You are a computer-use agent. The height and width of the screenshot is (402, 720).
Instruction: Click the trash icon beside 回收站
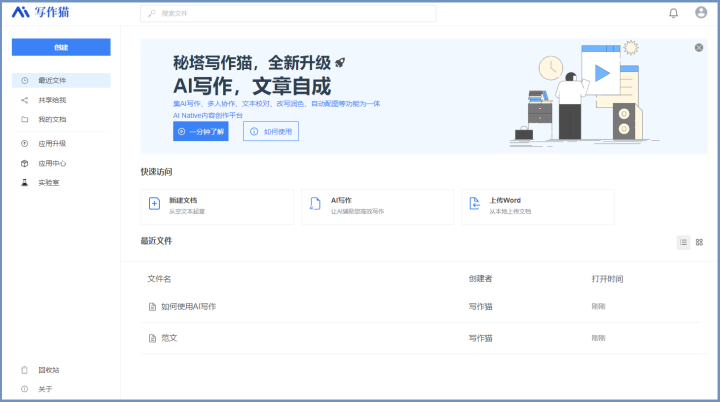(x=25, y=370)
